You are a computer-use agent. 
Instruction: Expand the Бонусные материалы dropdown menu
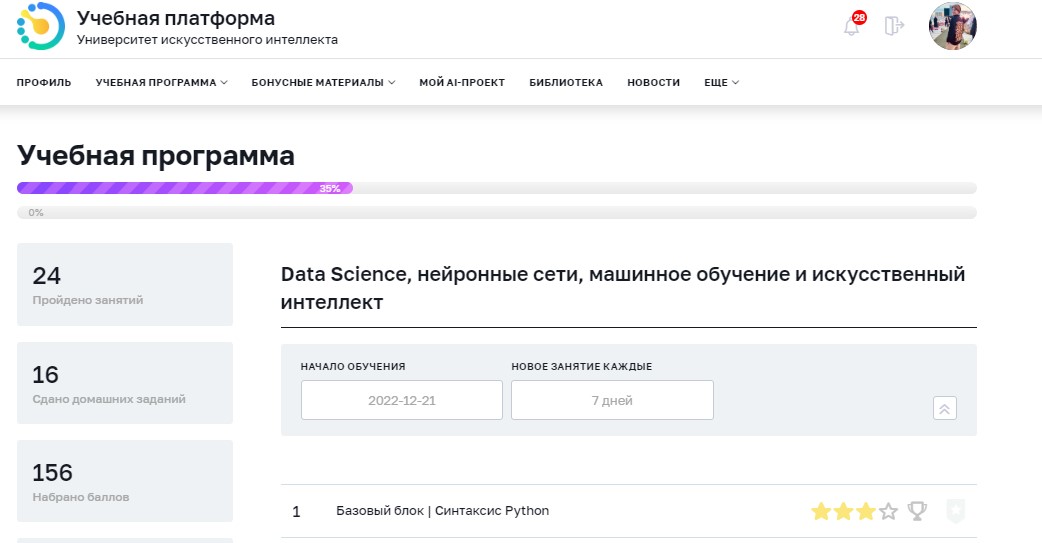tap(323, 83)
